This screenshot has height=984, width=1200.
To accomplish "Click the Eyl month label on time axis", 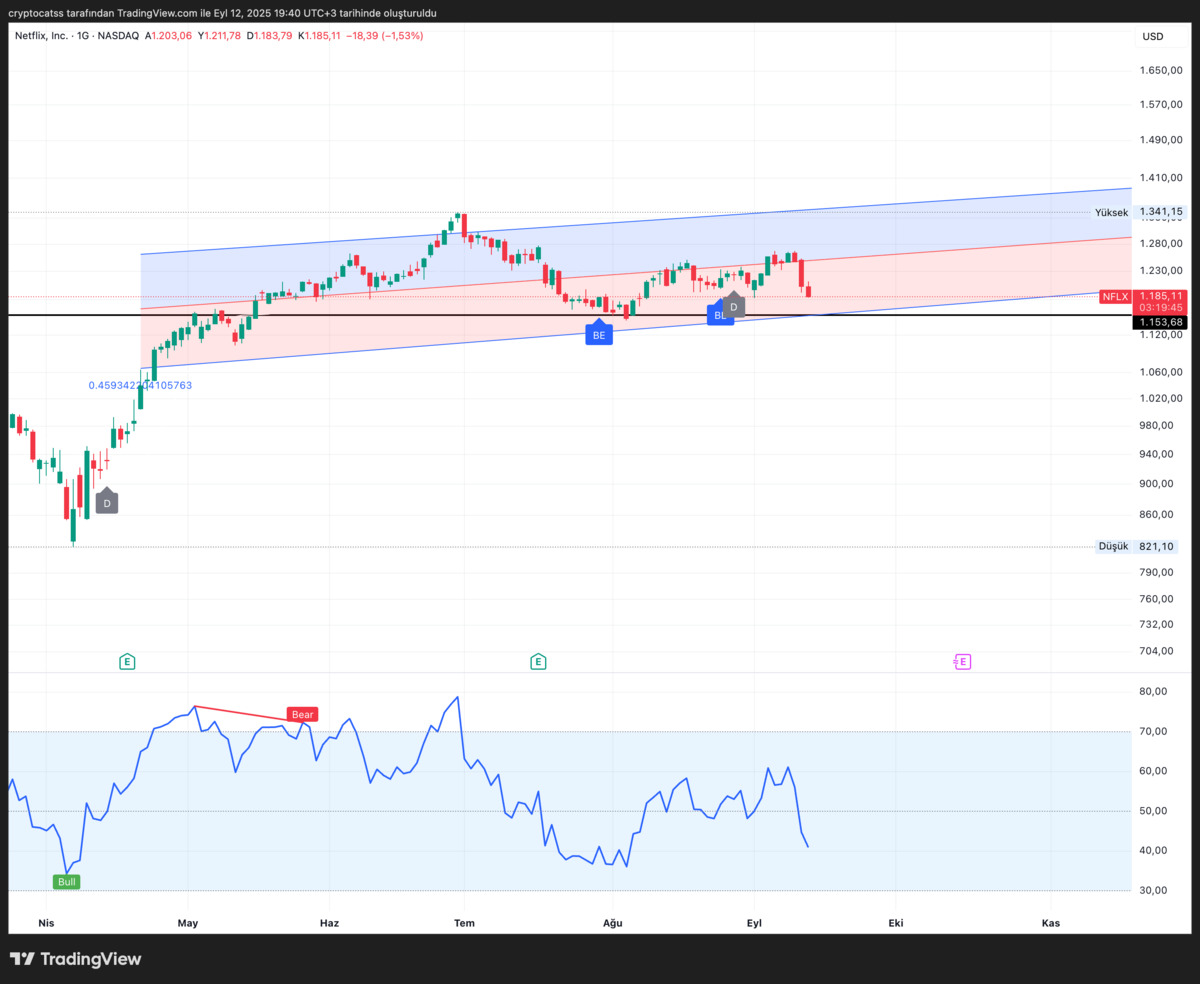I will pyautogui.click(x=755, y=923).
